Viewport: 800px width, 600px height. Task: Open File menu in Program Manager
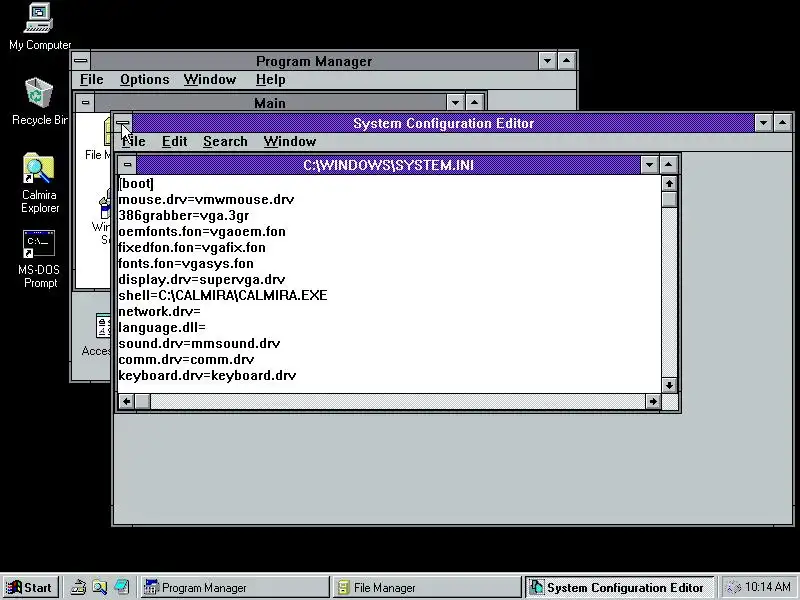pos(92,80)
